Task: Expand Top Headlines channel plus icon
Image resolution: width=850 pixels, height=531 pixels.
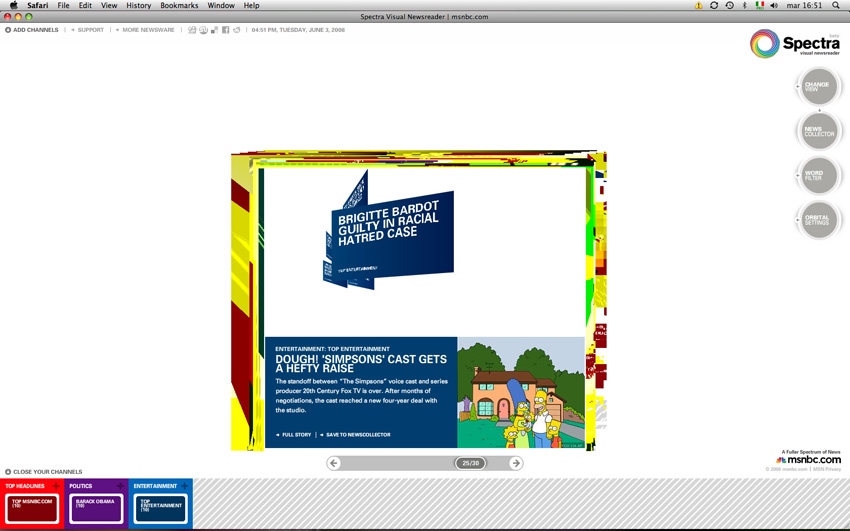Action: (56, 486)
